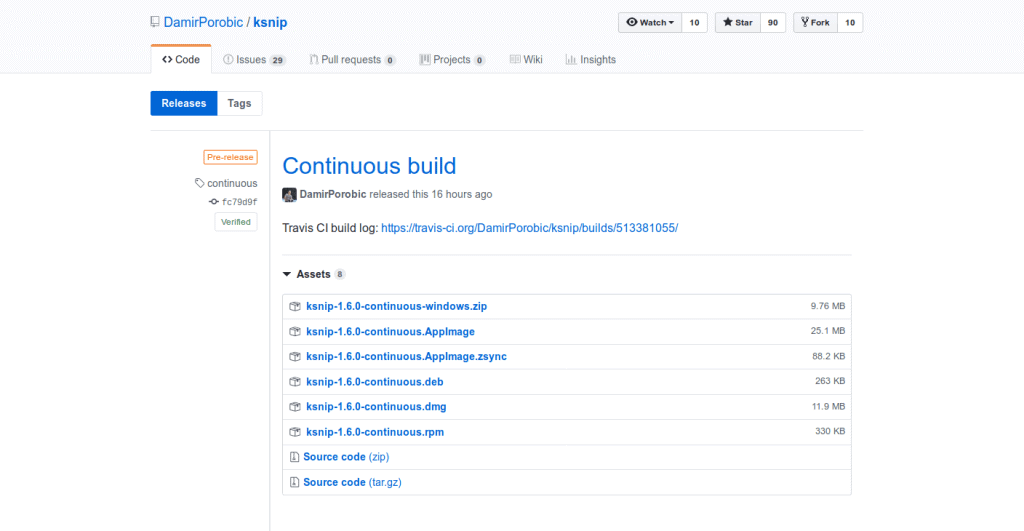Open the Pull requests tab
1024x531 pixels.
click(351, 60)
